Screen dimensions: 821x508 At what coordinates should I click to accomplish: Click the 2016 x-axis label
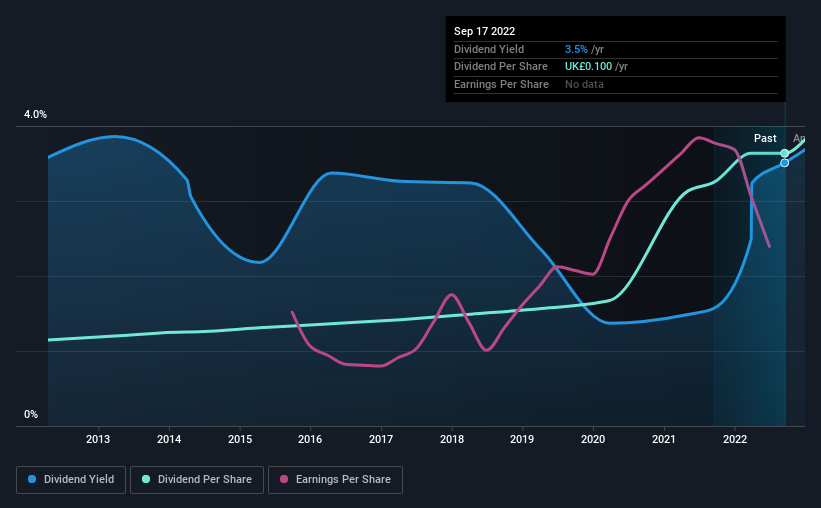[x=310, y=439]
